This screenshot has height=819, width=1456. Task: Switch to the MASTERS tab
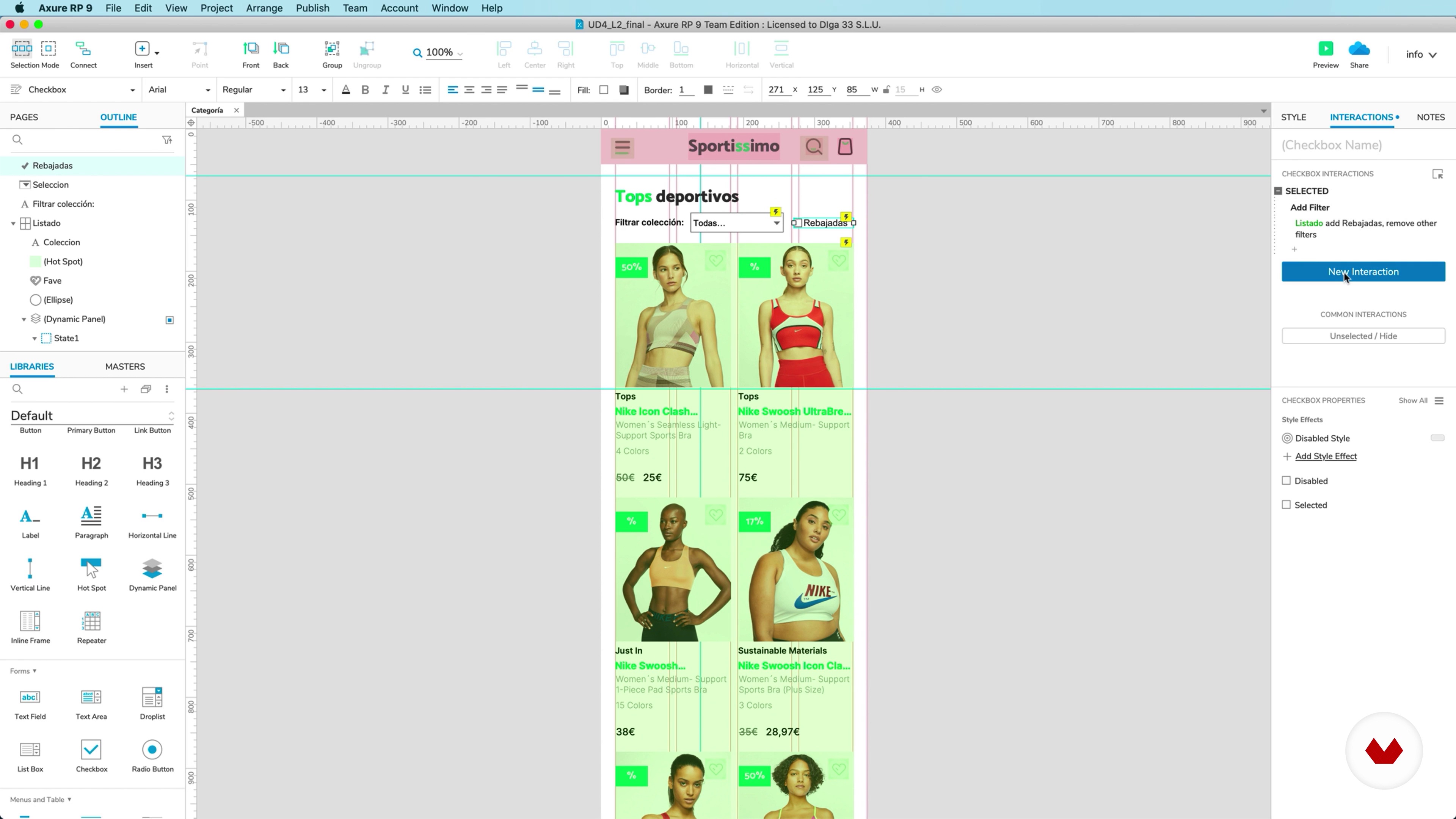[x=125, y=366]
